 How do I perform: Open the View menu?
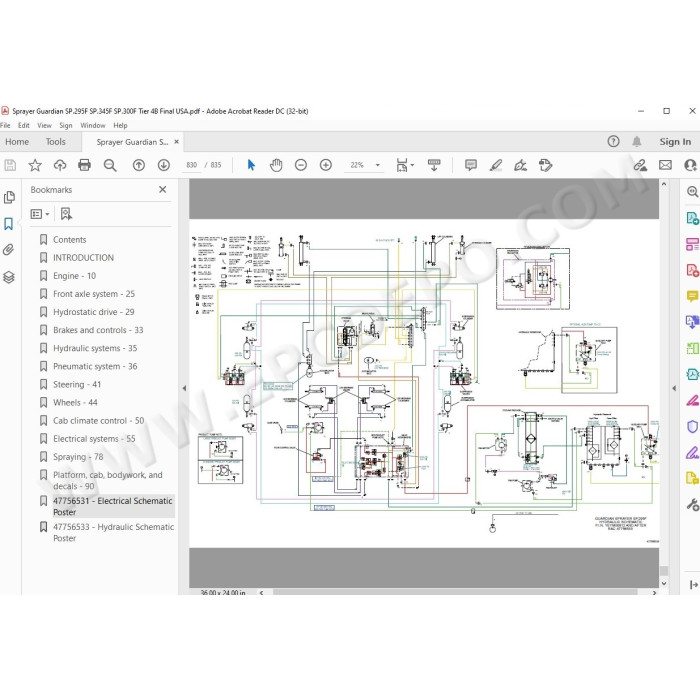click(x=44, y=125)
